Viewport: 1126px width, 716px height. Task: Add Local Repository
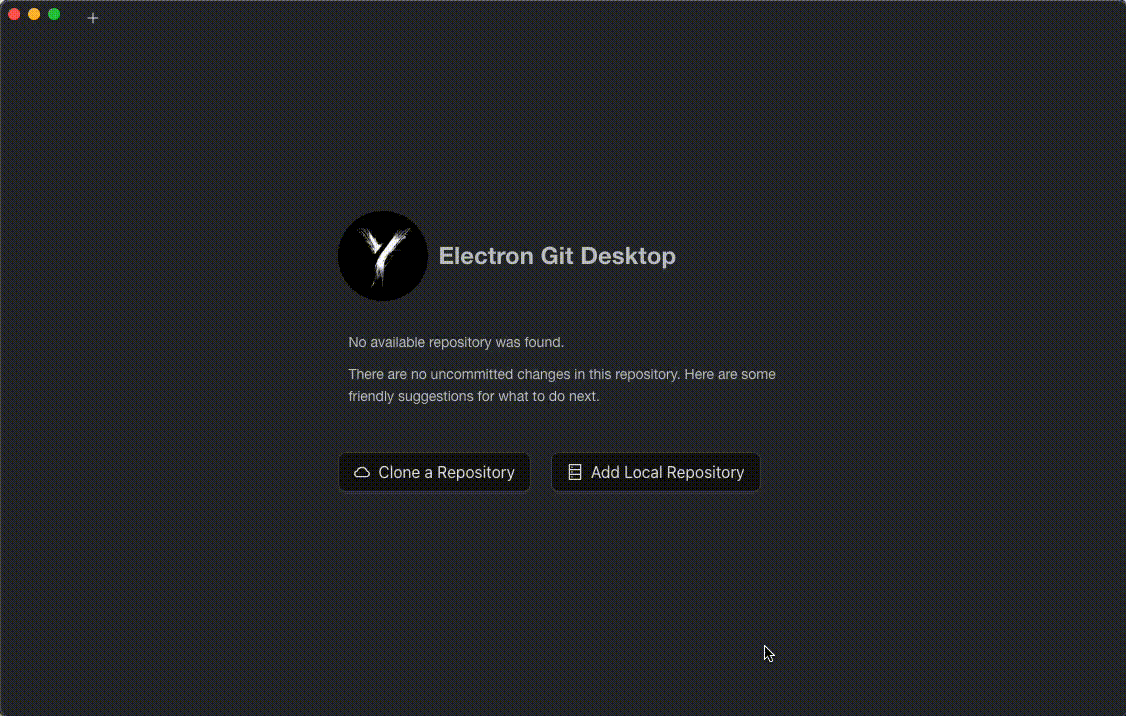(x=656, y=472)
